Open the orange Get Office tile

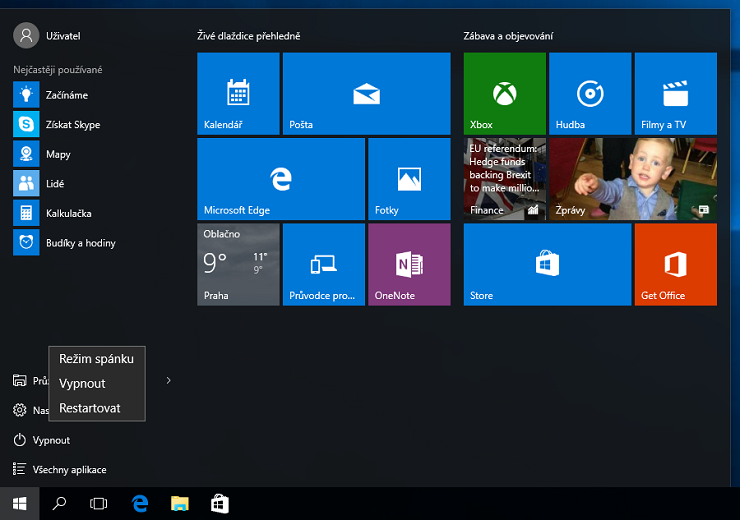pyautogui.click(x=675, y=264)
